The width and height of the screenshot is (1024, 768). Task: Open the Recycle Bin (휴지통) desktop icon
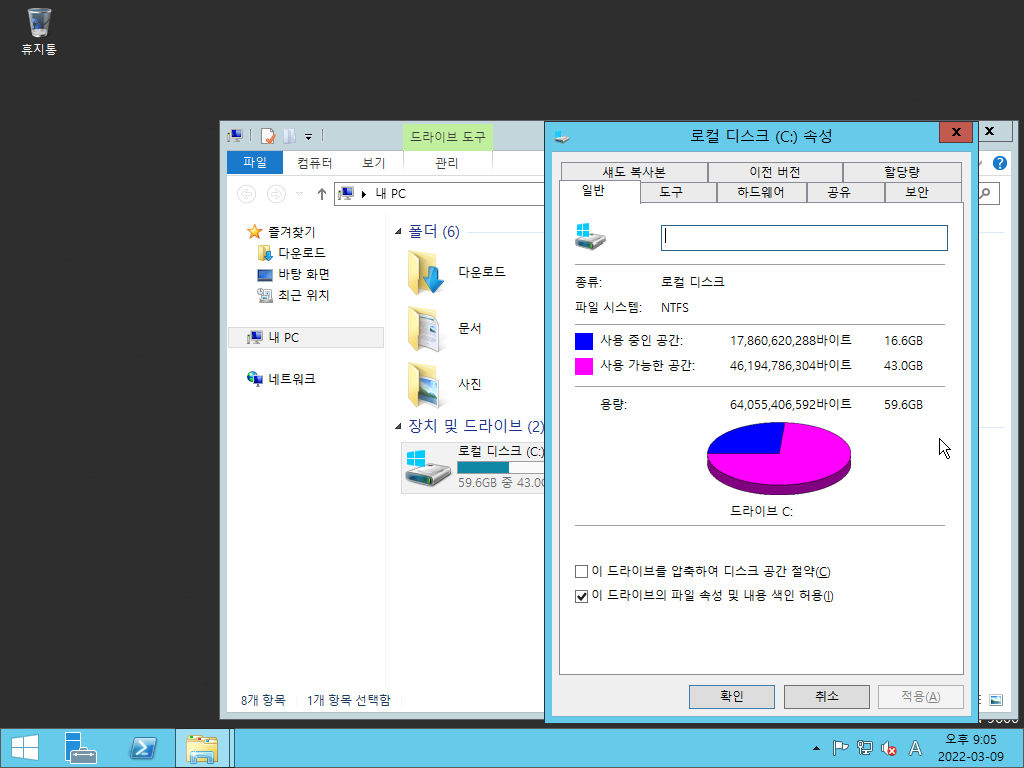pos(39,31)
